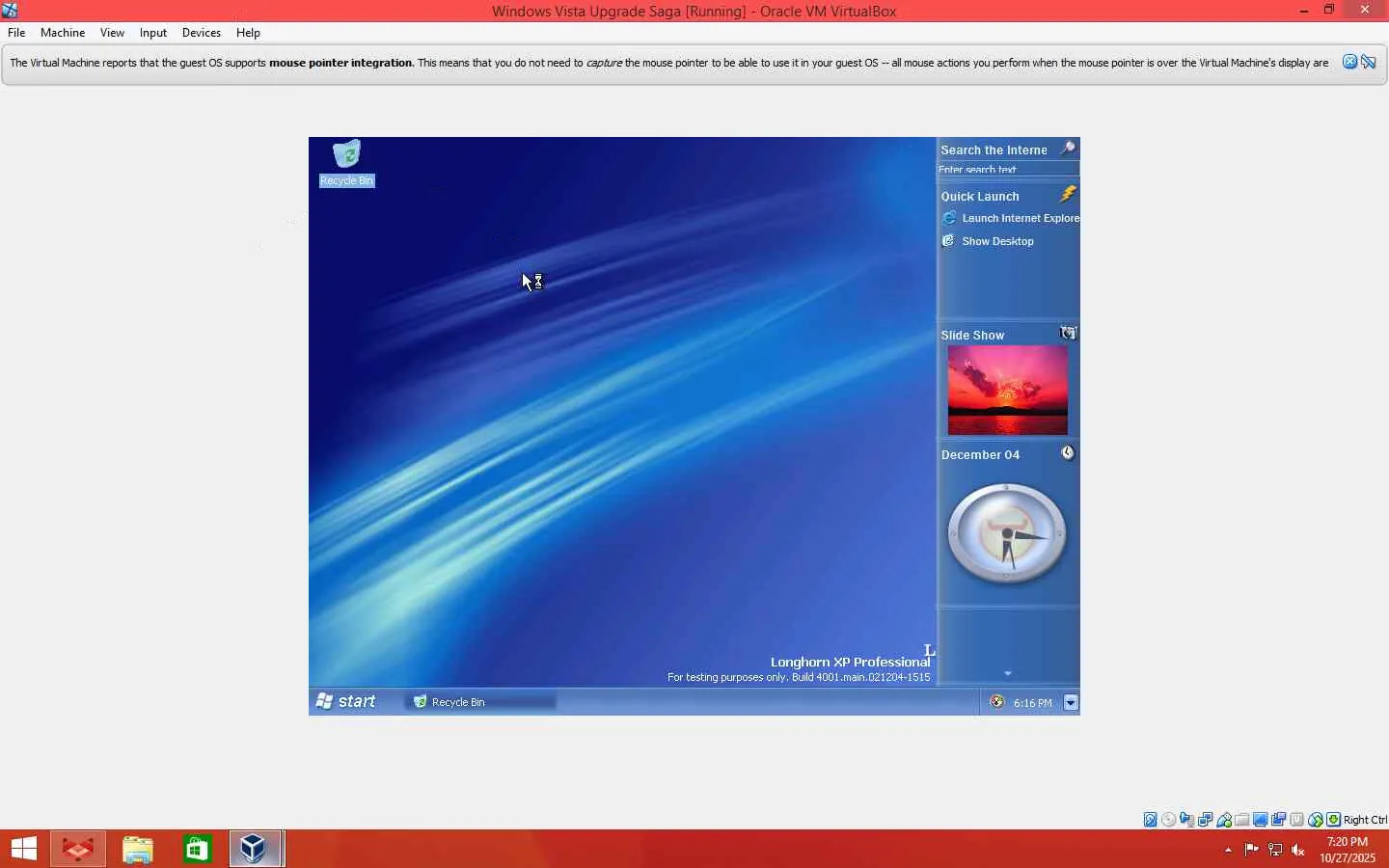This screenshot has width=1389, height=868.
Task: Open the Machine menu
Action: point(63,33)
